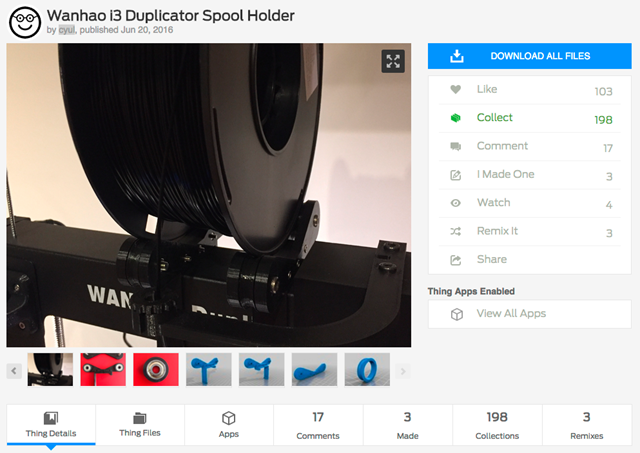Select first blue Y-shaped holder thumbnail
This screenshot has width=640, height=453.
coord(209,369)
